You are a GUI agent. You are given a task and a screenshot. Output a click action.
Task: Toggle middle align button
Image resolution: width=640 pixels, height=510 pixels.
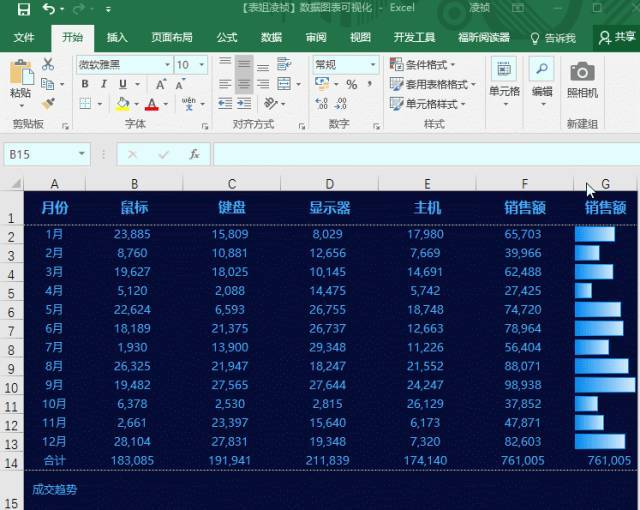click(x=244, y=64)
